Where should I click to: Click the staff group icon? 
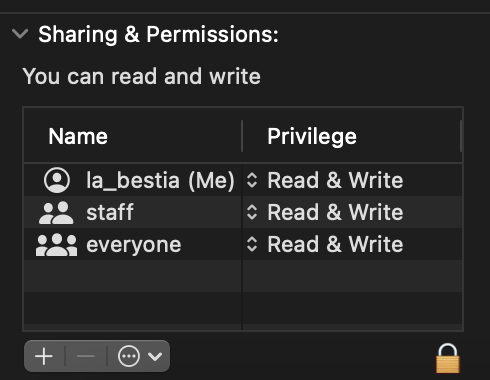click(56, 213)
